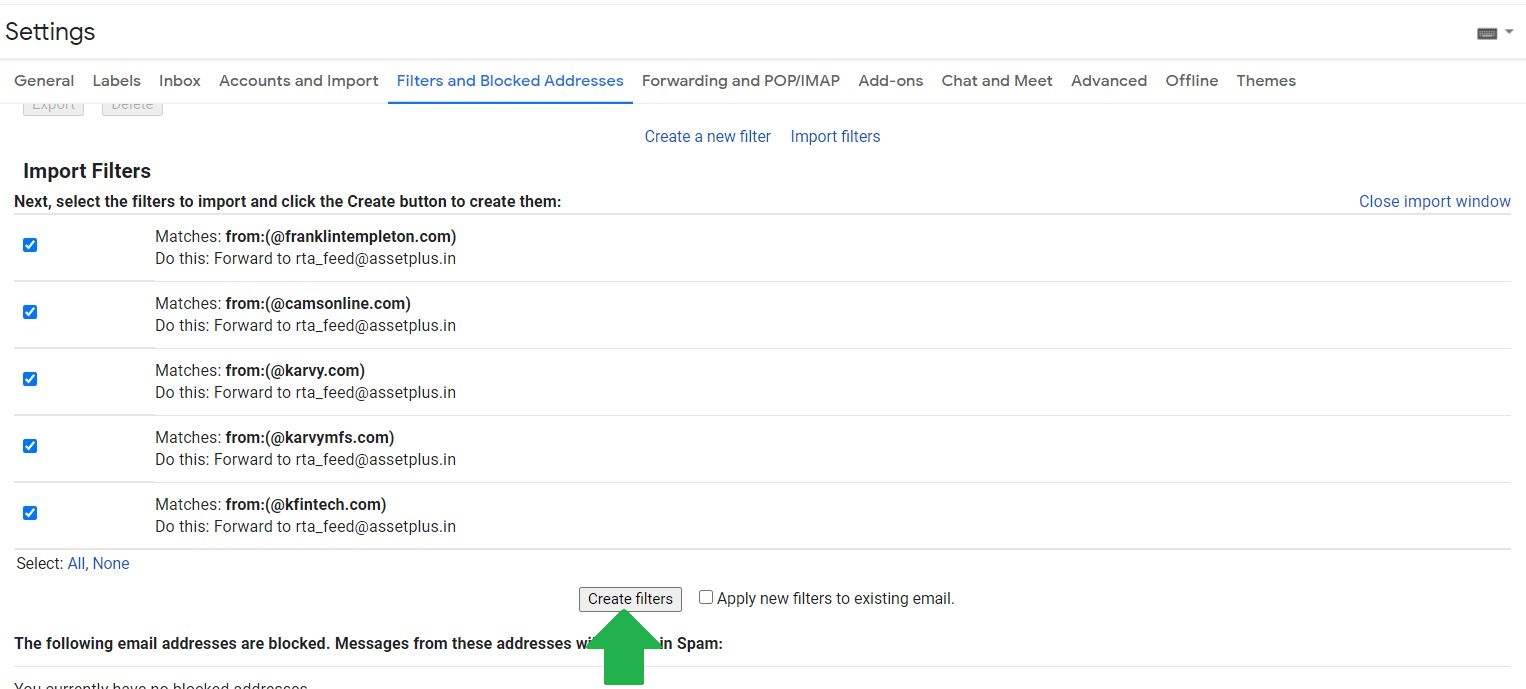This screenshot has width=1526, height=689.
Task: Switch to the Labels tab
Action: pyautogui.click(x=116, y=81)
